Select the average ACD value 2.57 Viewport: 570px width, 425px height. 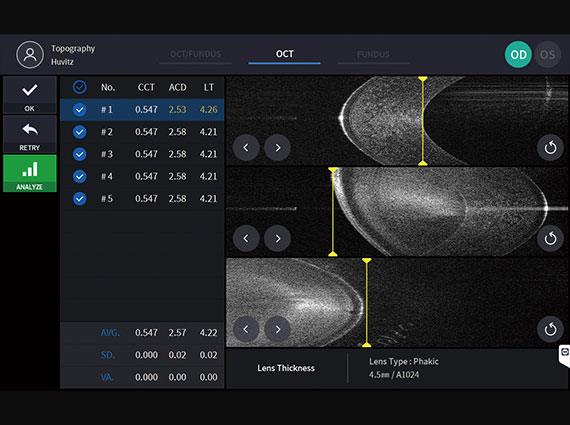(x=177, y=333)
